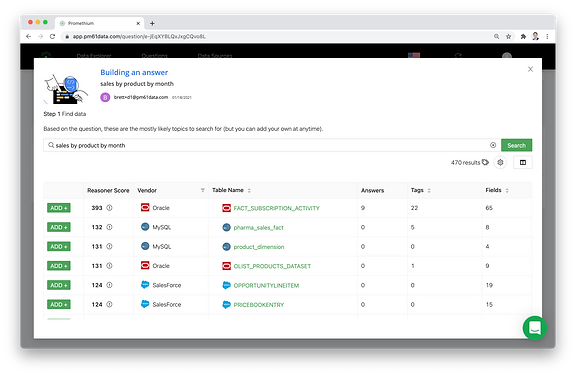Clear the search field with the circle icon
Screen dimensions: 576x376
click(493, 145)
